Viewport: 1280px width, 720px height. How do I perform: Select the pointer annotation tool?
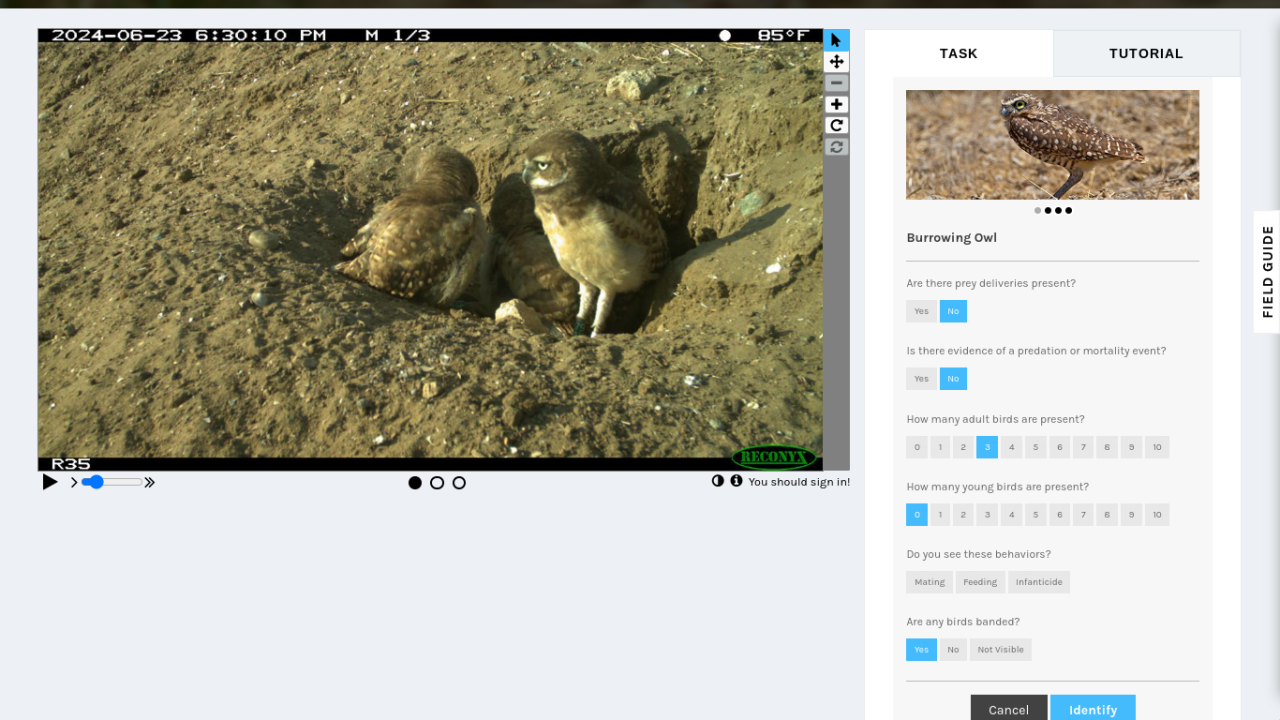pos(837,40)
